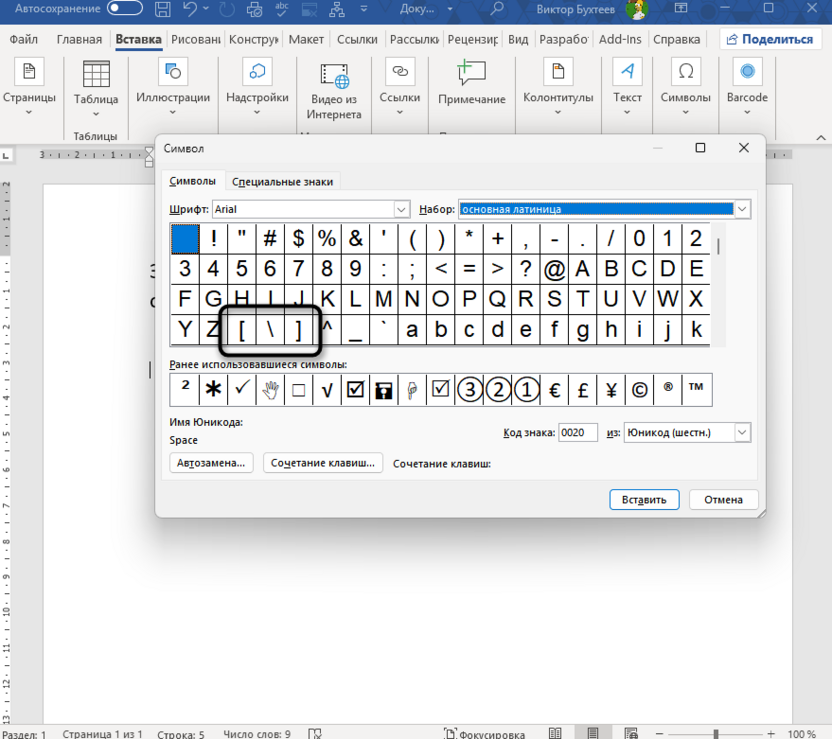This screenshot has height=739, width=832.
Task: Select the backslash symbol in grid
Action: click(270, 329)
